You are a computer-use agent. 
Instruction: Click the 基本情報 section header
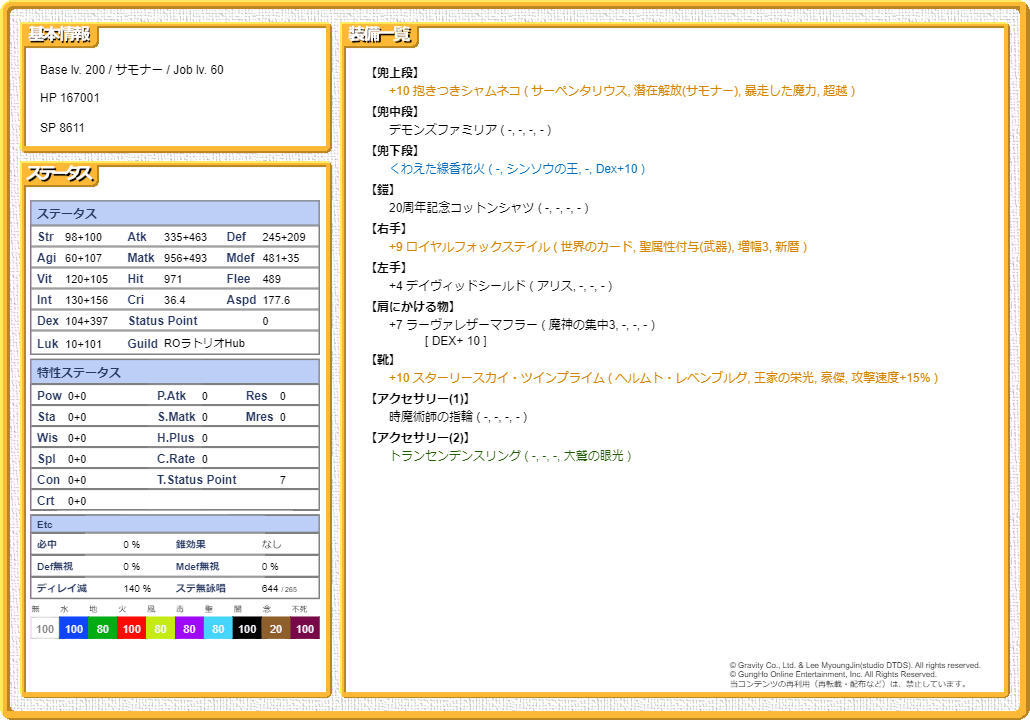click(59, 35)
